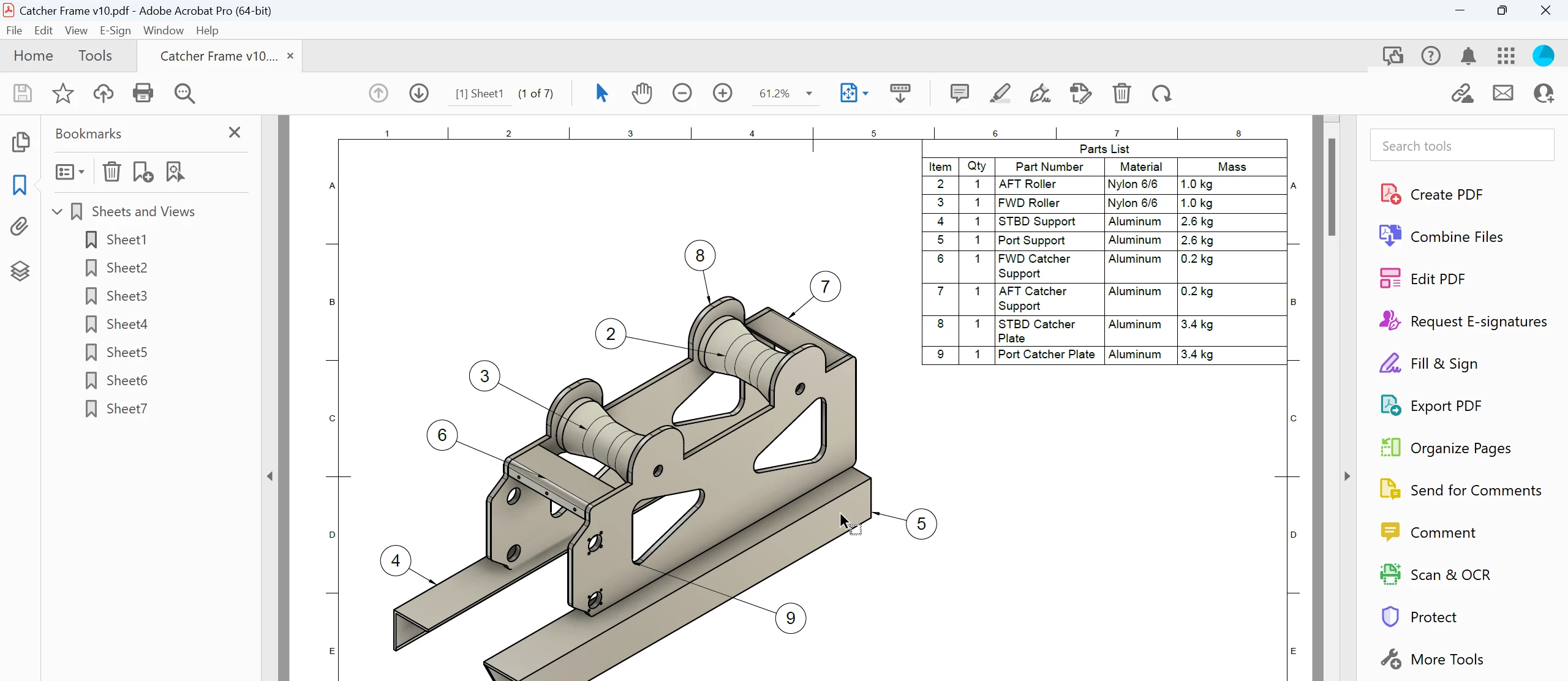This screenshot has height=681, width=1568.
Task: Open the E-Sign menu
Action: tap(115, 31)
